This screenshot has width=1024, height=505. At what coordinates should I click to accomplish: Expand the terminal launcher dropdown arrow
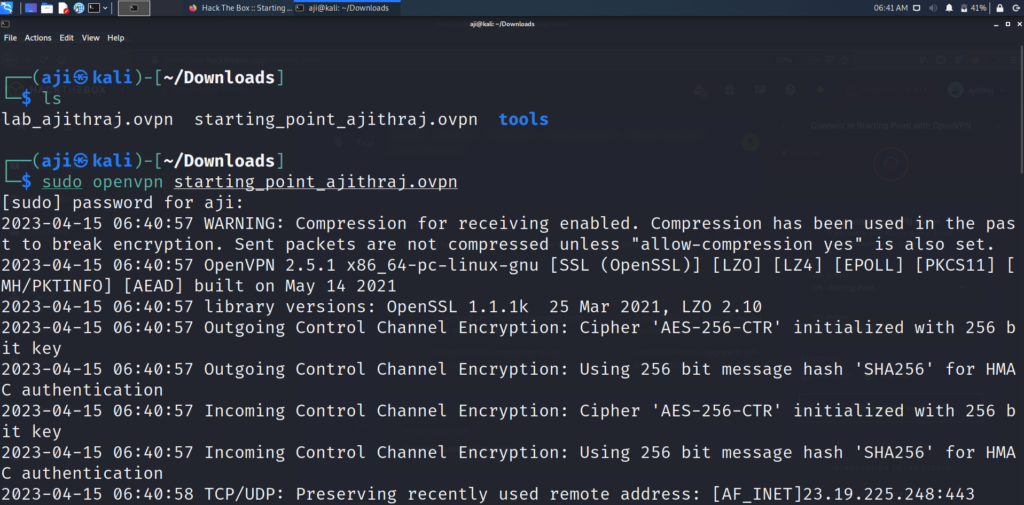(105, 8)
